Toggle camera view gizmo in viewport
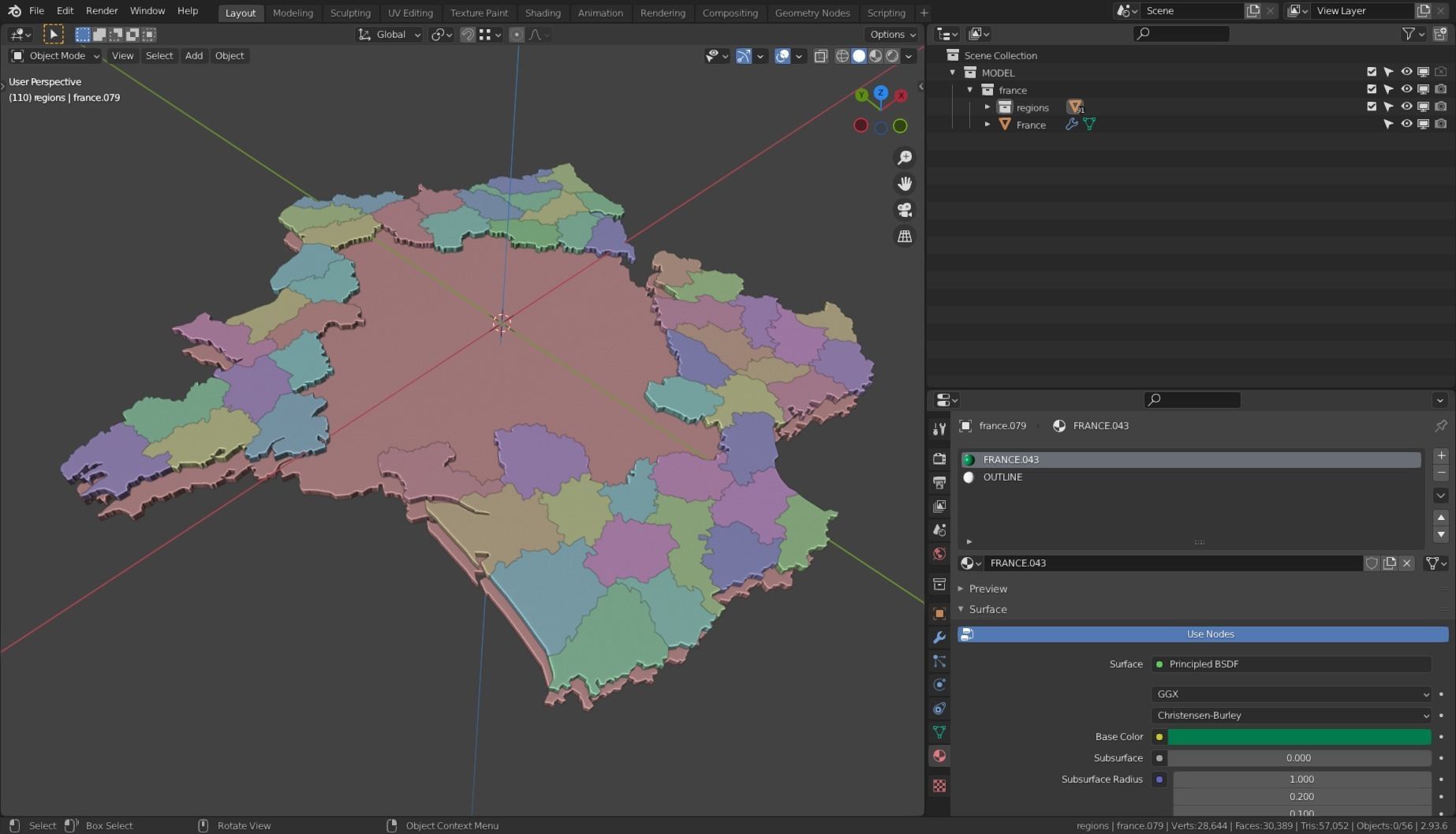The height and width of the screenshot is (834, 1456). click(905, 210)
